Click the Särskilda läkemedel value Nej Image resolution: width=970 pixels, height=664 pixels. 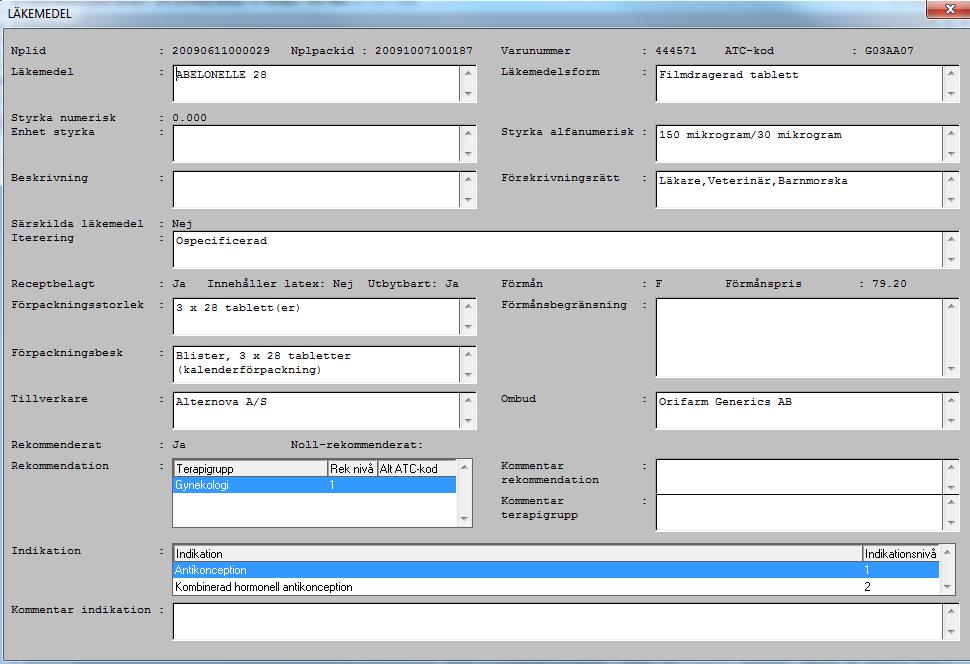pos(182,223)
